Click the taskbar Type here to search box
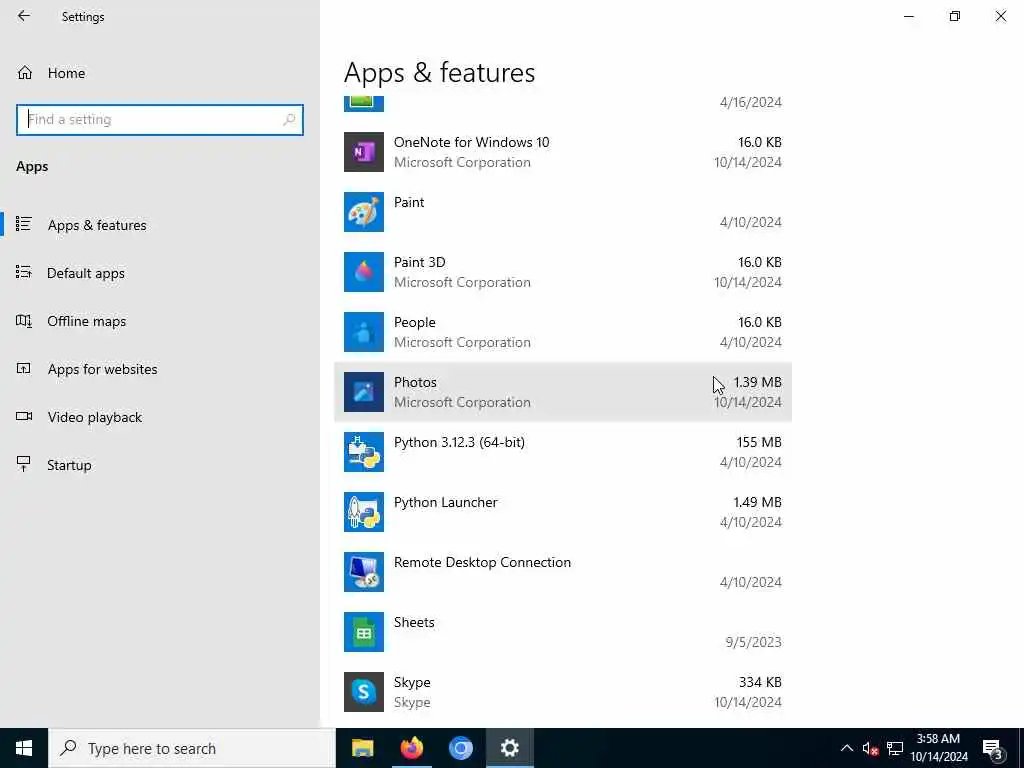 tap(191, 748)
